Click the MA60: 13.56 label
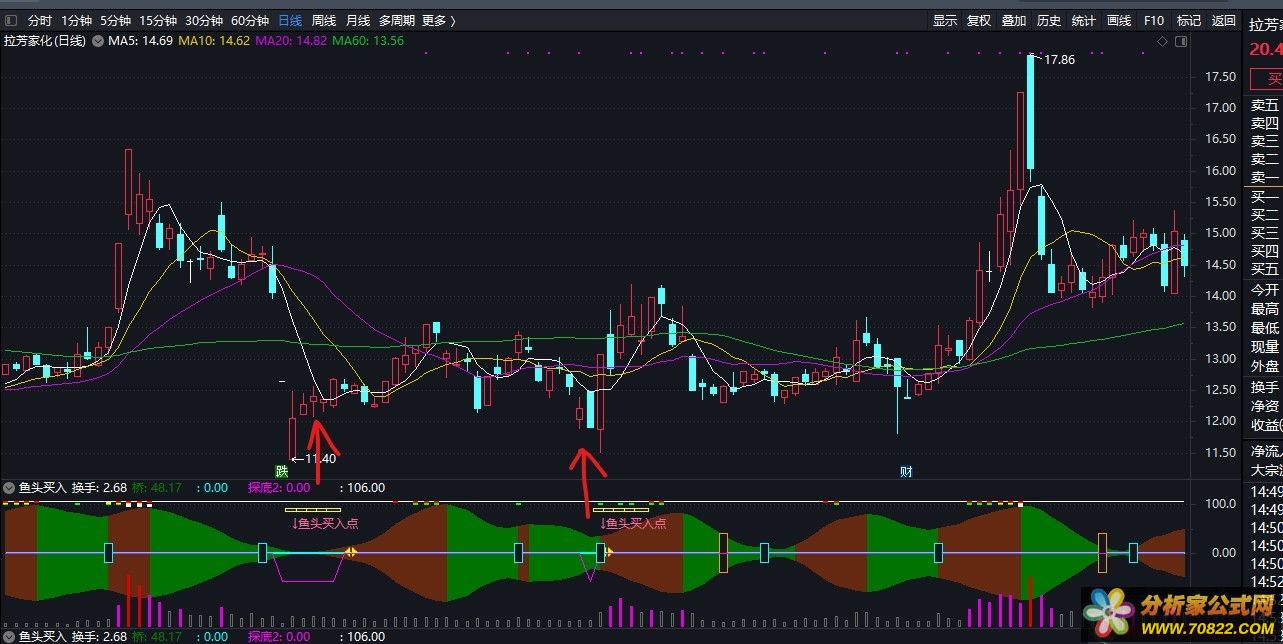The image size is (1283, 644). click(x=368, y=41)
